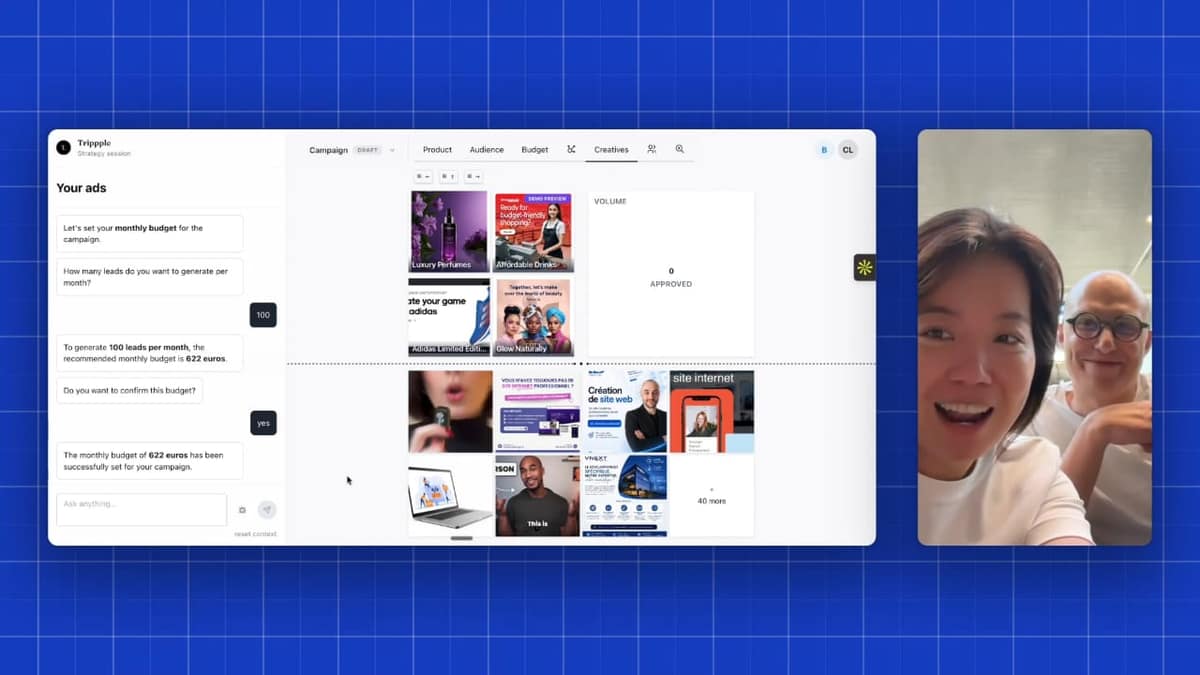Screen dimensions: 1200x675
Task: Open the B user avatar
Action: pyautogui.click(x=824, y=150)
